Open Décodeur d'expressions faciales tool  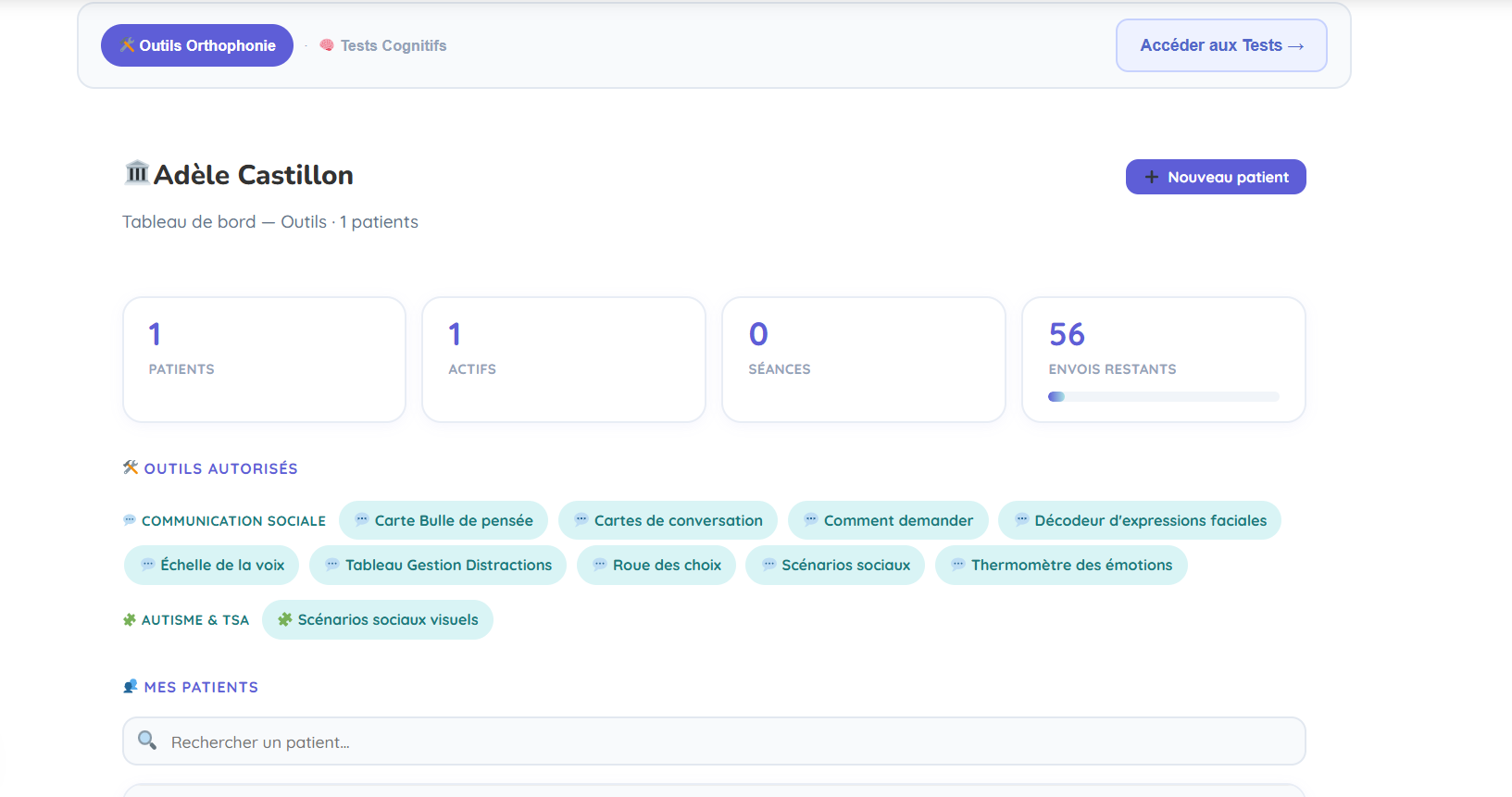tap(1140, 520)
